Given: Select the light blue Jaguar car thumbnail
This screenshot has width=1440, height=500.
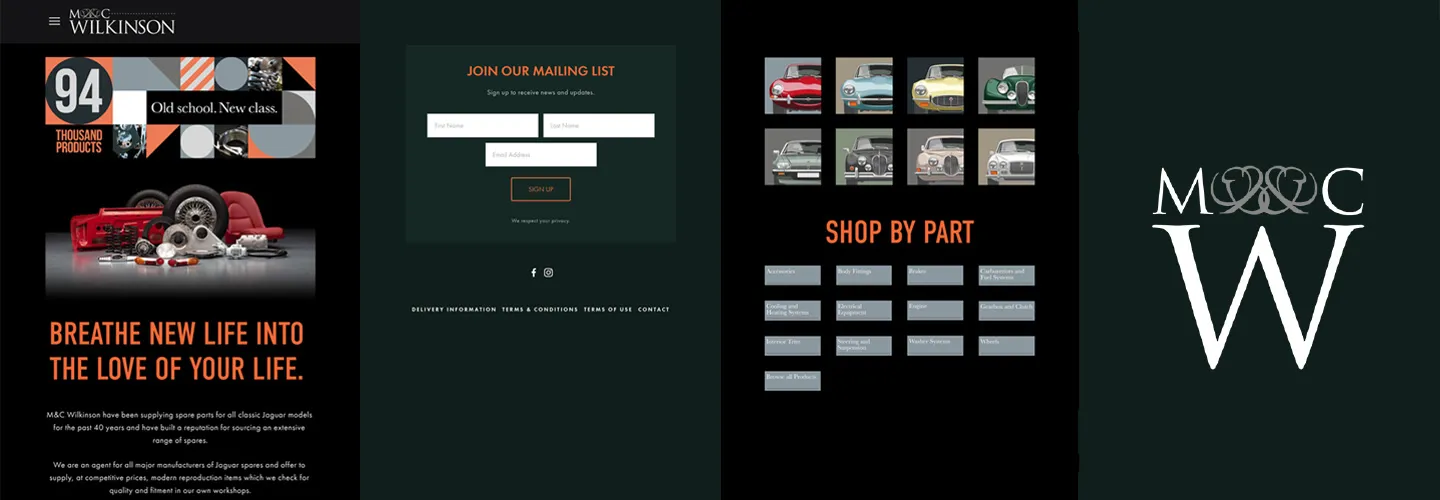Looking at the screenshot, I should (864, 85).
